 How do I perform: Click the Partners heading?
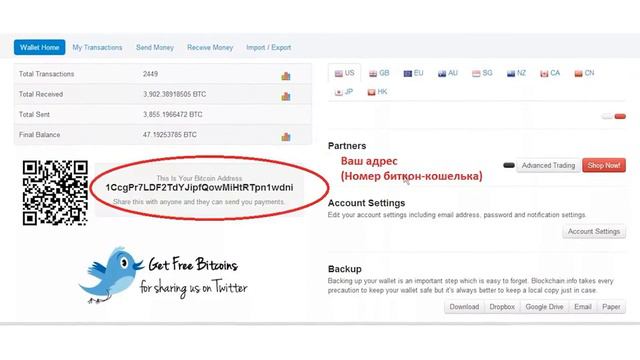[347, 146]
